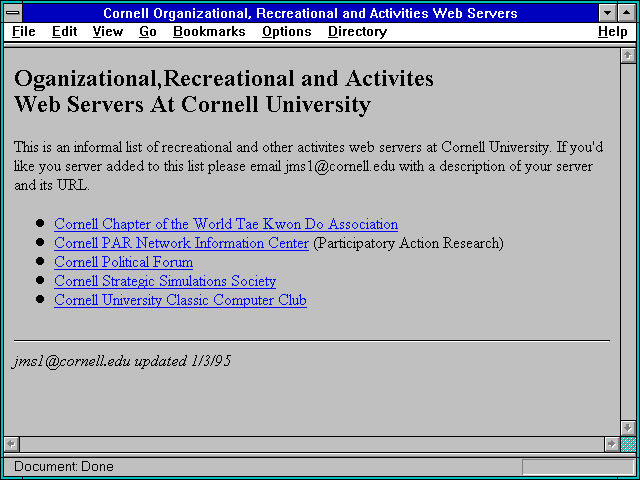Open the window control menu box
Screen dimensions: 640x480
click(13, 13)
